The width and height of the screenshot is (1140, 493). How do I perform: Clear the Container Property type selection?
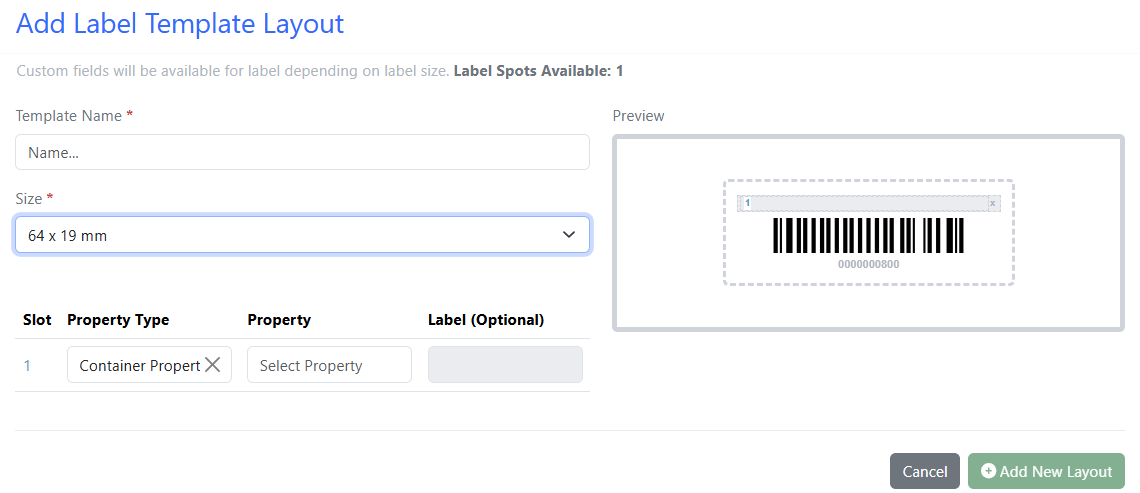212,365
